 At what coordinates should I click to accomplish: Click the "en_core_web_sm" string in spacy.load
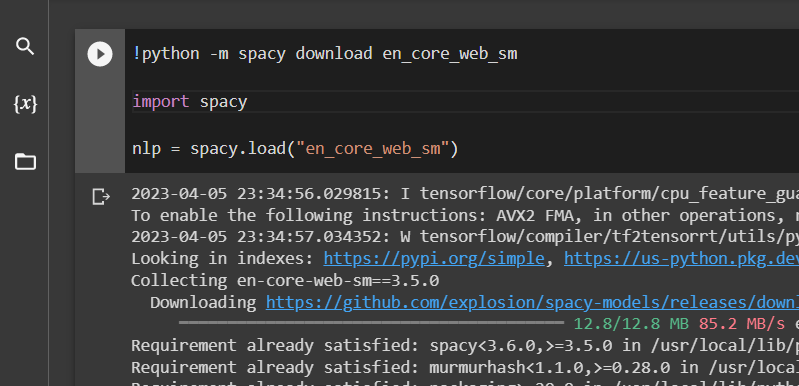coord(372,149)
